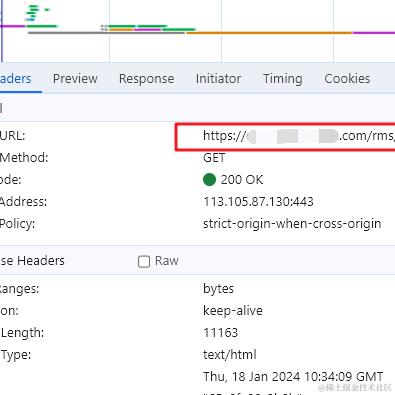
Task: Open the Headers tab
Action: point(16,79)
